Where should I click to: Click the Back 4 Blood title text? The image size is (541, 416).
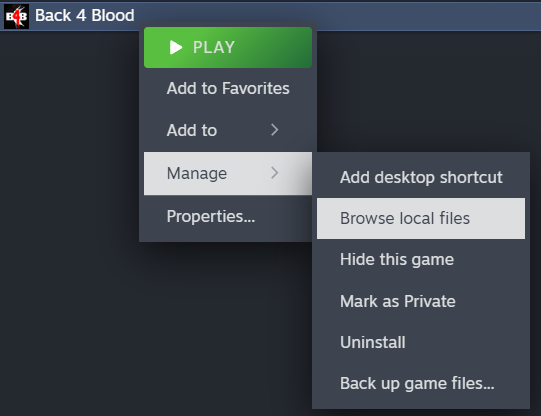(x=85, y=16)
